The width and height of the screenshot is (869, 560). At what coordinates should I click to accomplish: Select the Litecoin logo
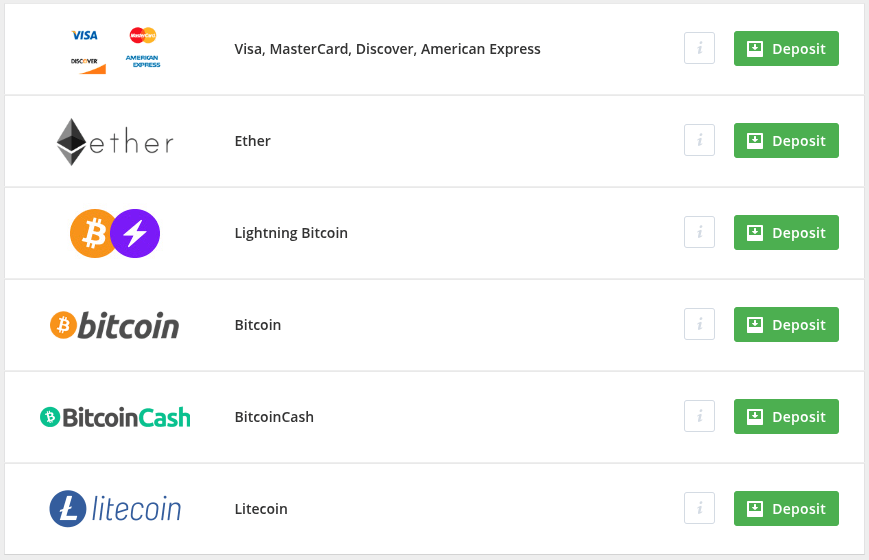(x=115, y=509)
